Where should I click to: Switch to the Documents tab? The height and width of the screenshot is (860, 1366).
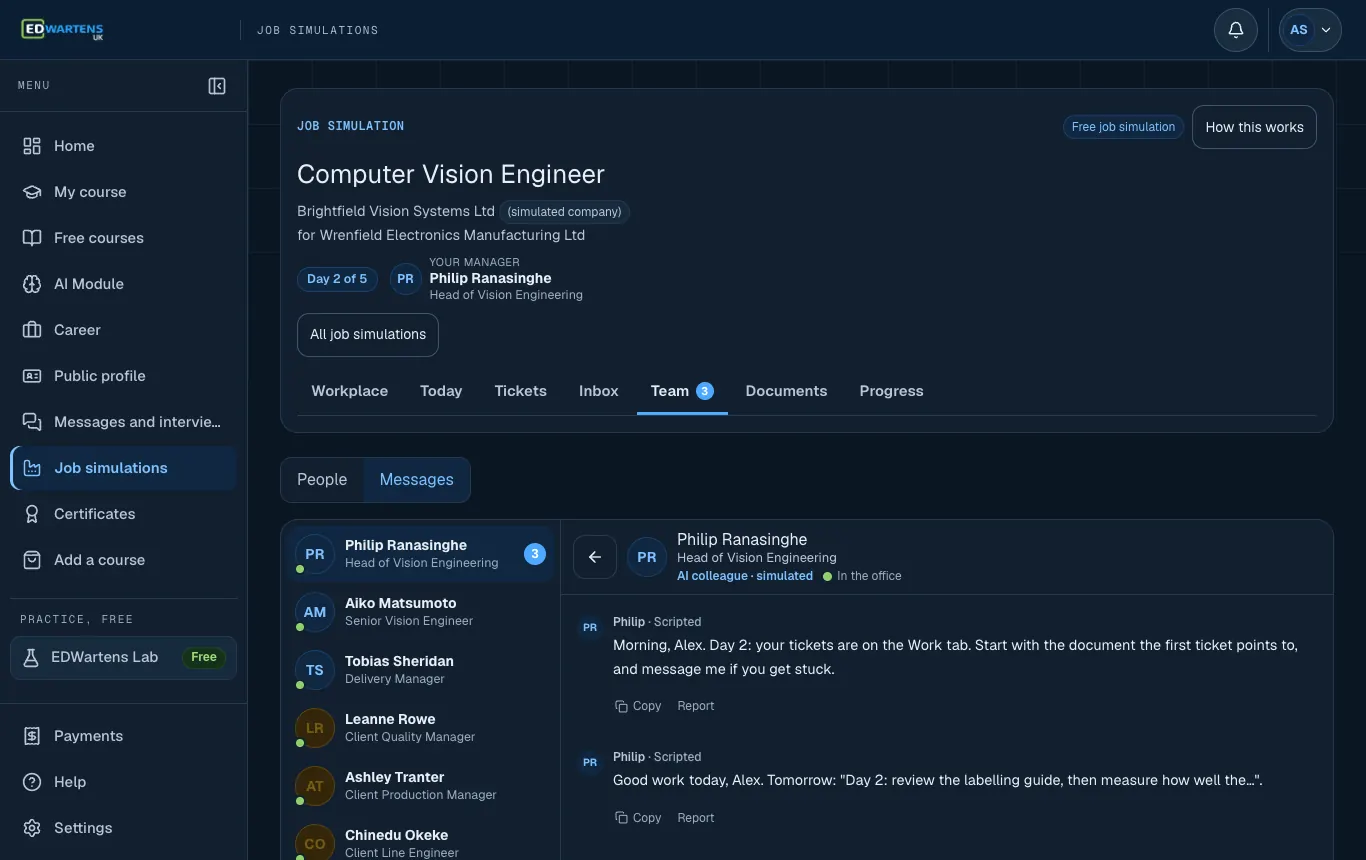[x=786, y=391]
